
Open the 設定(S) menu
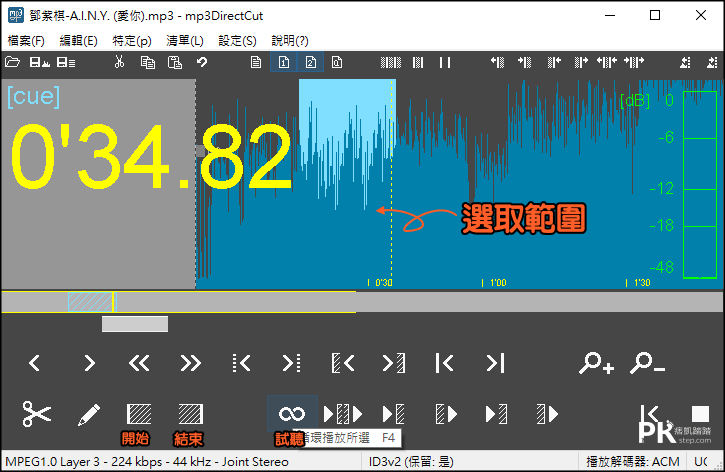pyautogui.click(x=237, y=41)
